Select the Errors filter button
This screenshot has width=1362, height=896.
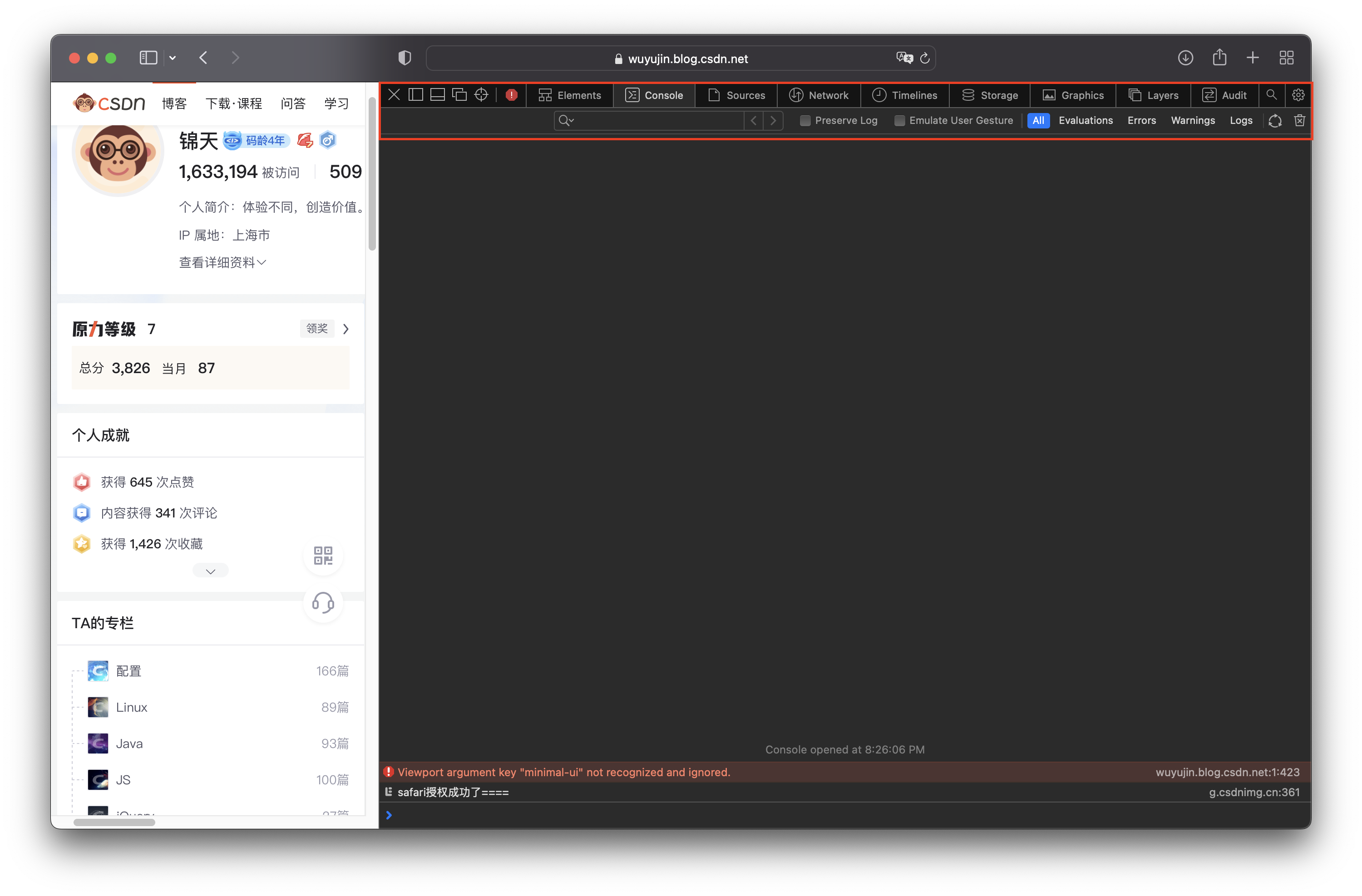coord(1141,120)
